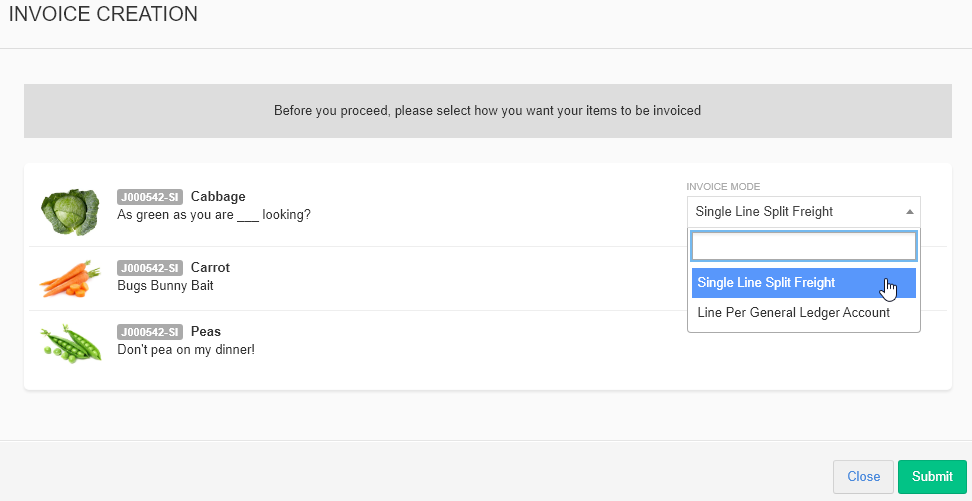The width and height of the screenshot is (972, 501).
Task: Click the J000542-SI badge beside Carrot
Action: tap(150, 268)
